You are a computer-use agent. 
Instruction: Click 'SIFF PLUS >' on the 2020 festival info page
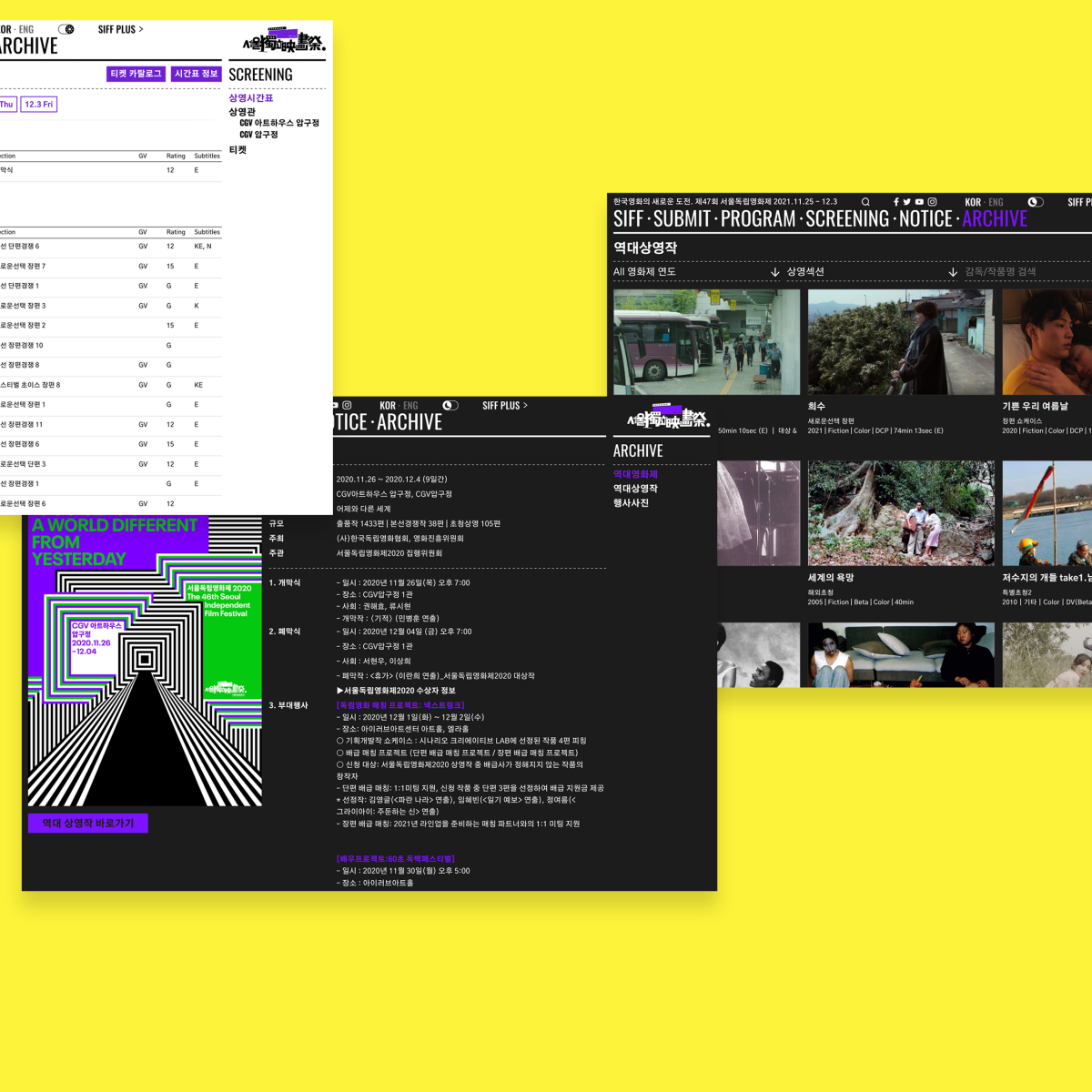tap(505, 406)
